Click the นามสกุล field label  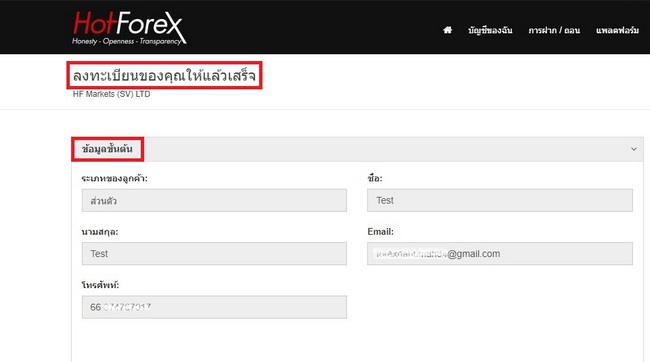click(x=100, y=232)
